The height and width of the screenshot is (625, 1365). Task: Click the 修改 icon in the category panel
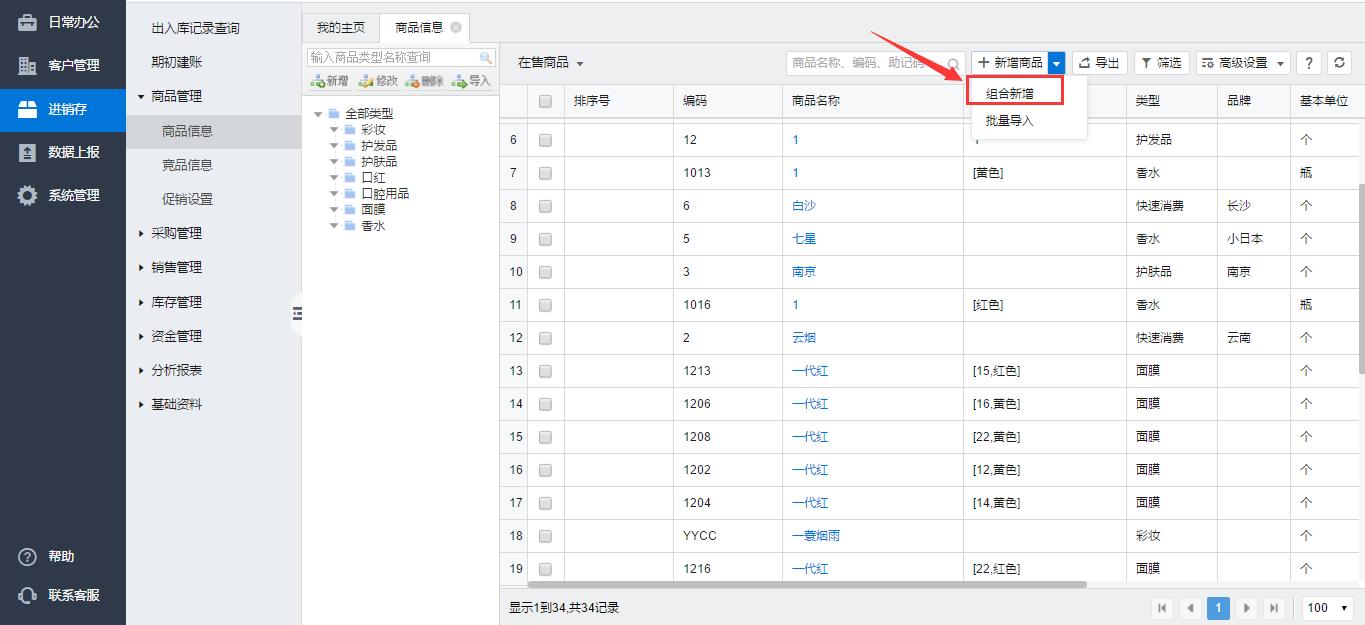[378, 81]
